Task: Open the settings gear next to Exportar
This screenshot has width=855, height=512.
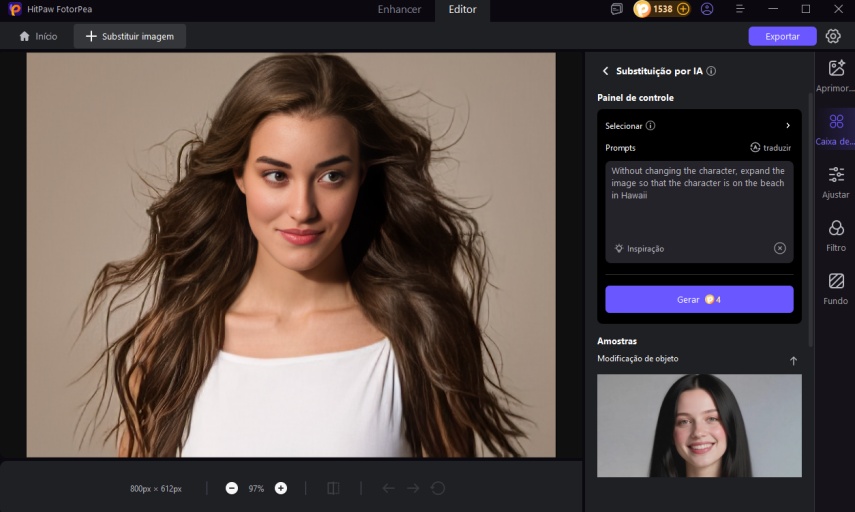Action: click(833, 36)
